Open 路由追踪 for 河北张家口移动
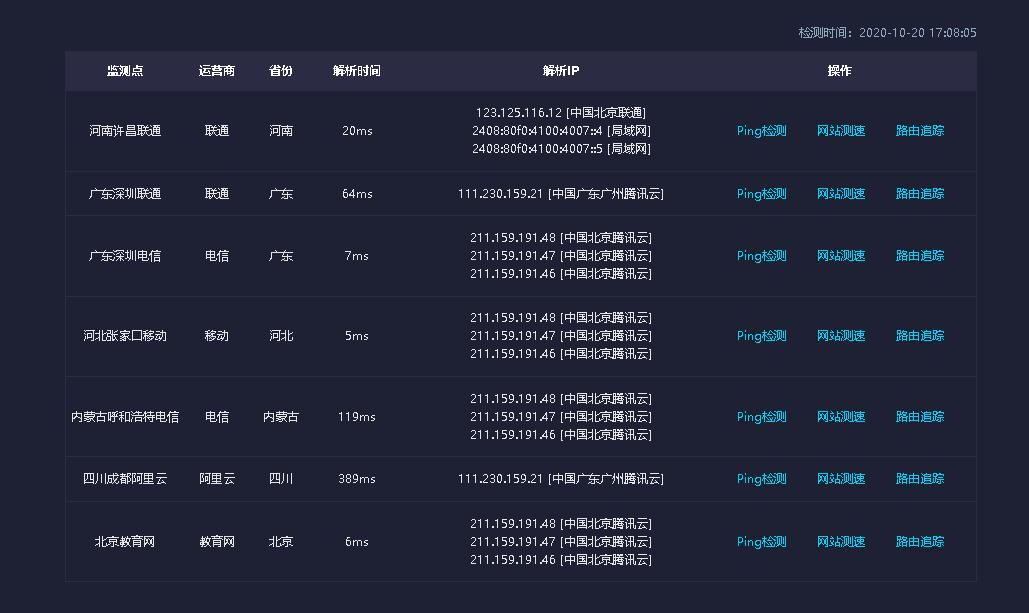 pyautogui.click(x=919, y=336)
